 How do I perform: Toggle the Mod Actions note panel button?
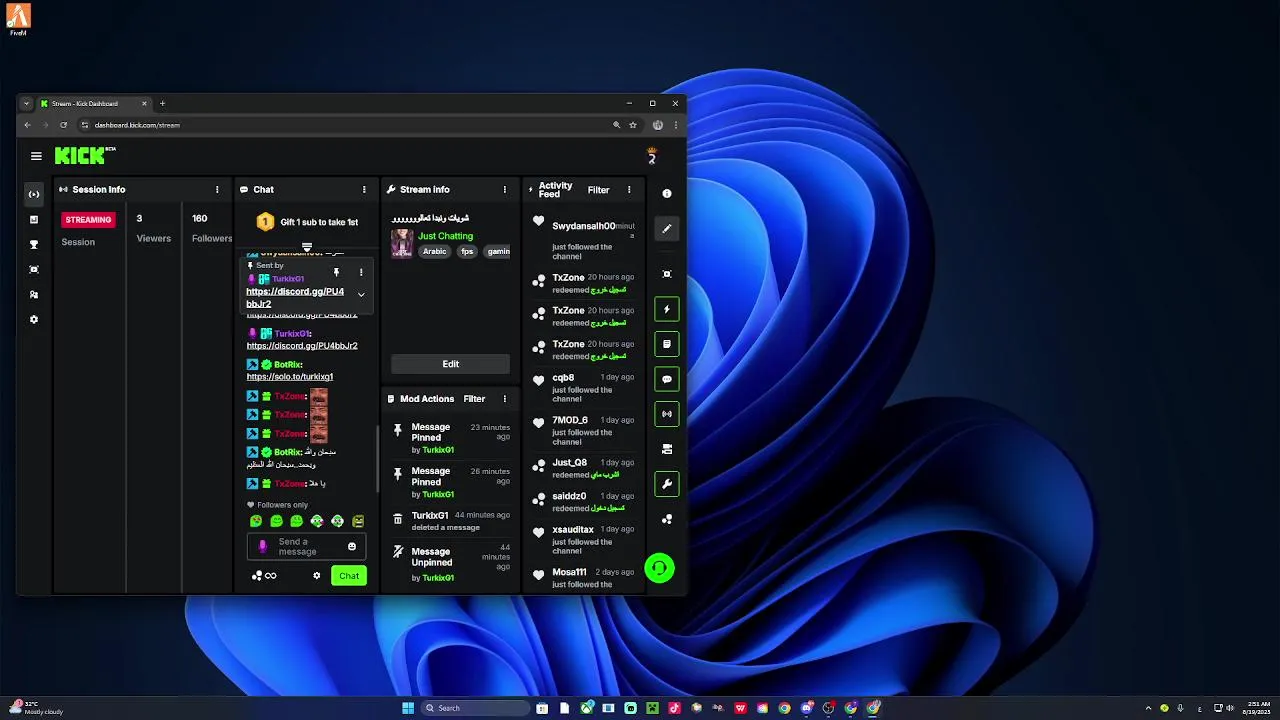[x=667, y=344]
